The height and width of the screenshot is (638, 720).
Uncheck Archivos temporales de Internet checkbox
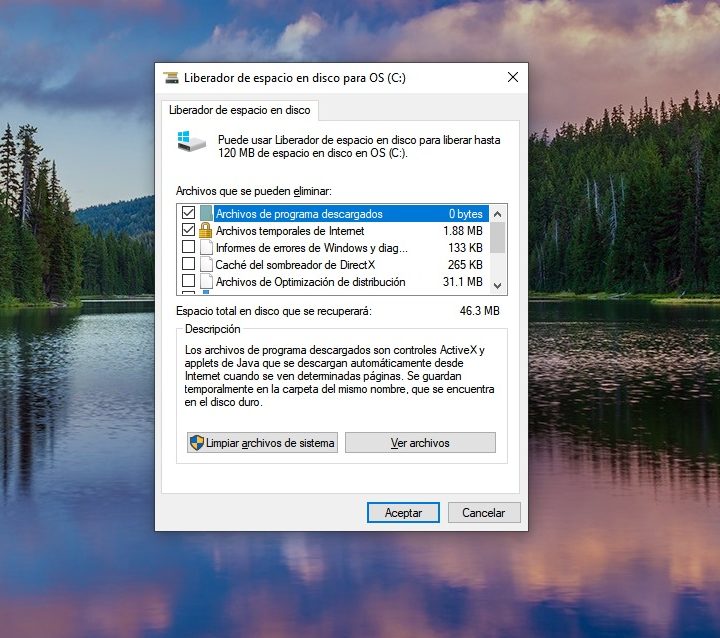(188, 230)
